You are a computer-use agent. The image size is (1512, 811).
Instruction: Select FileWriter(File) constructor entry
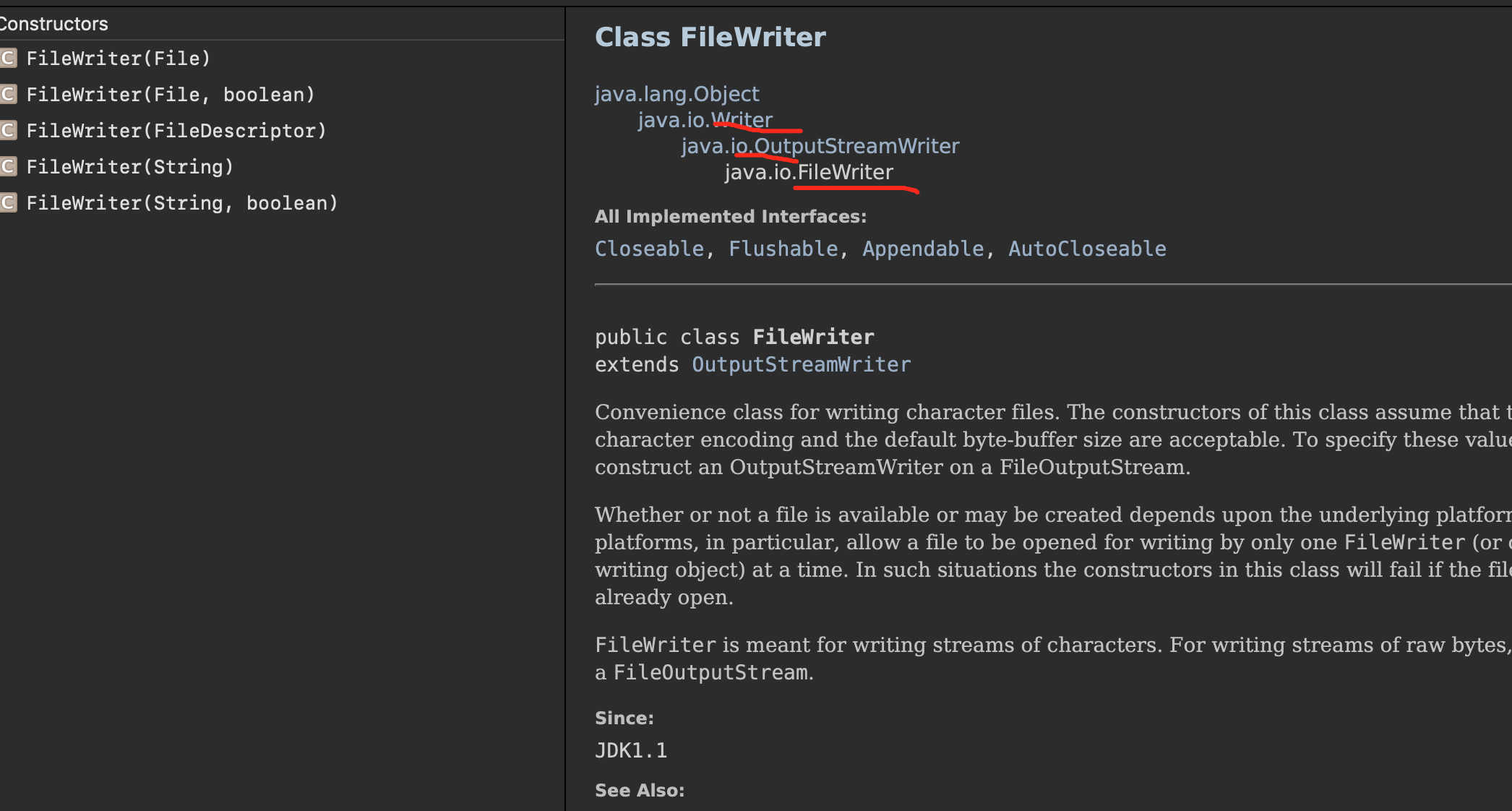click(118, 59)
